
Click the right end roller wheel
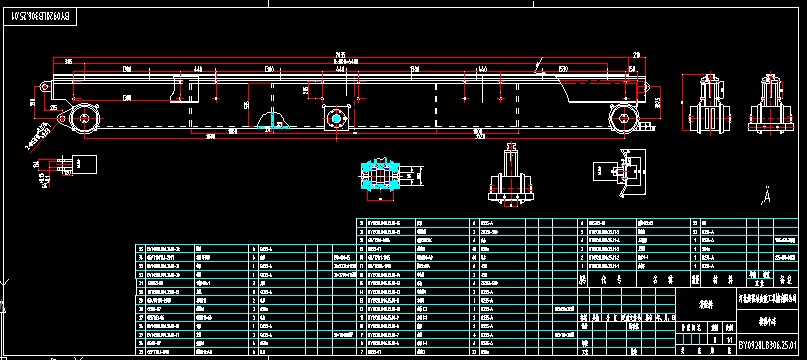(x=624, y=117)
